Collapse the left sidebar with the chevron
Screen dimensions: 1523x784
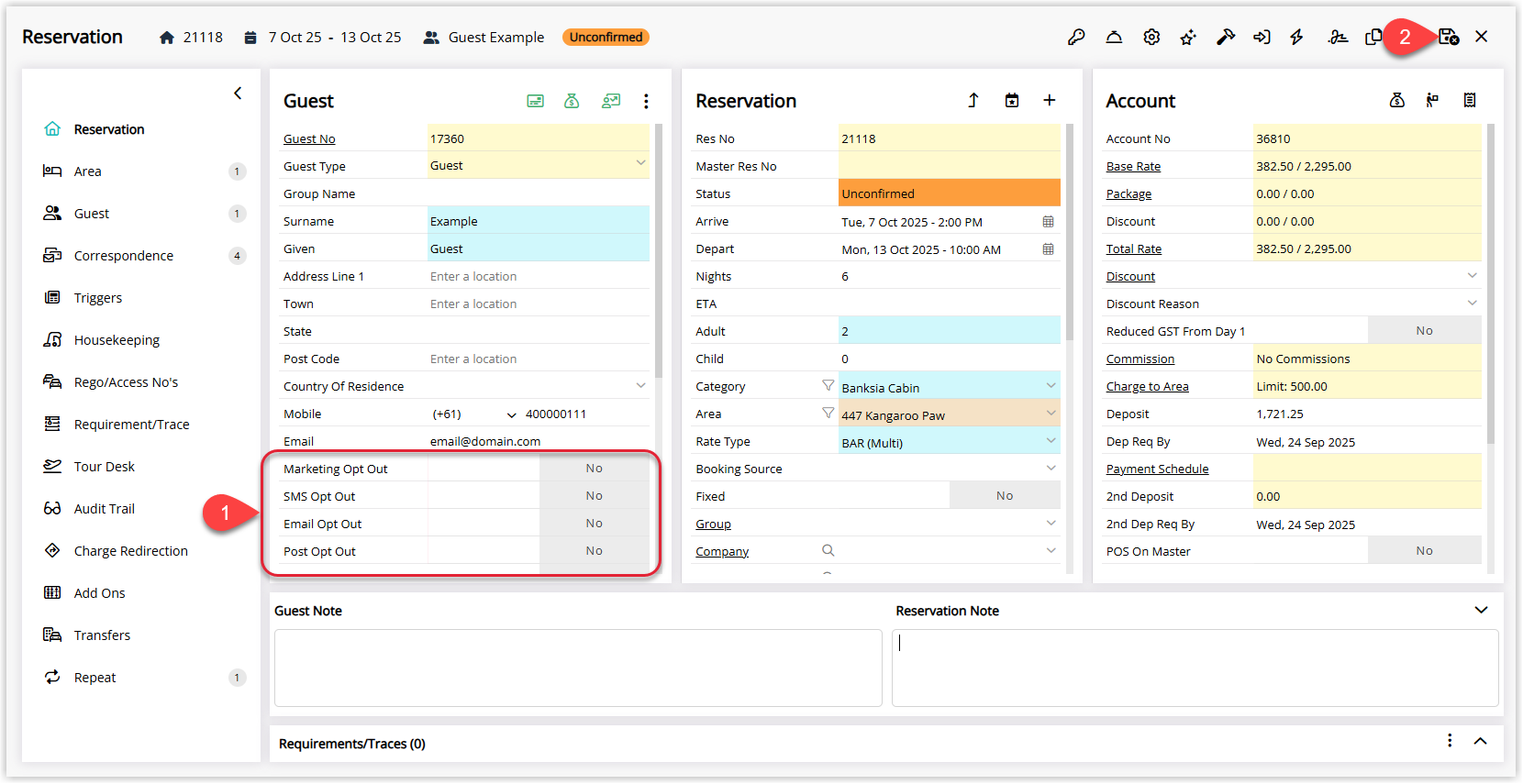(238, 94)
